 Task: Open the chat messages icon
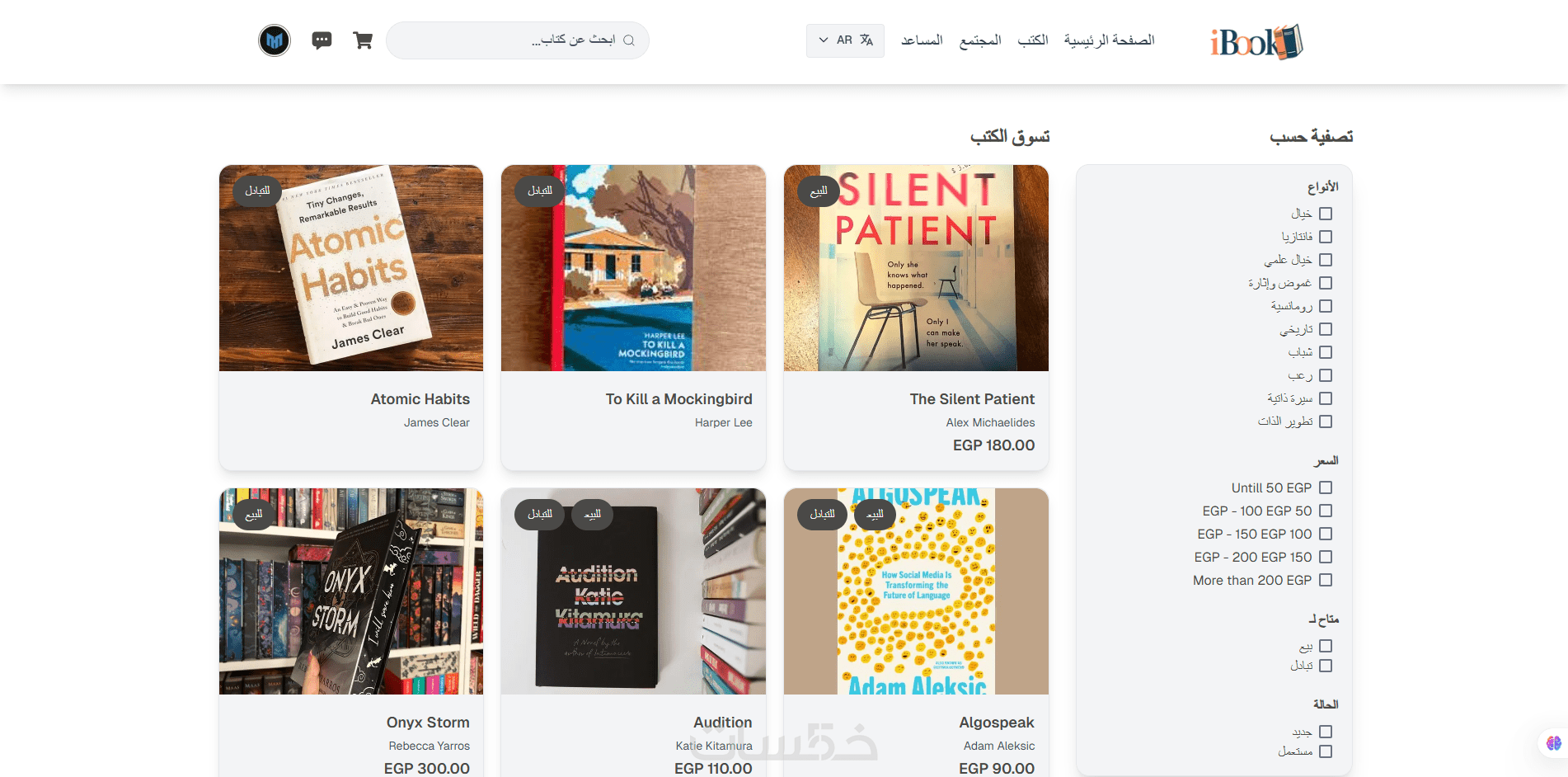(x=322, y=40)
